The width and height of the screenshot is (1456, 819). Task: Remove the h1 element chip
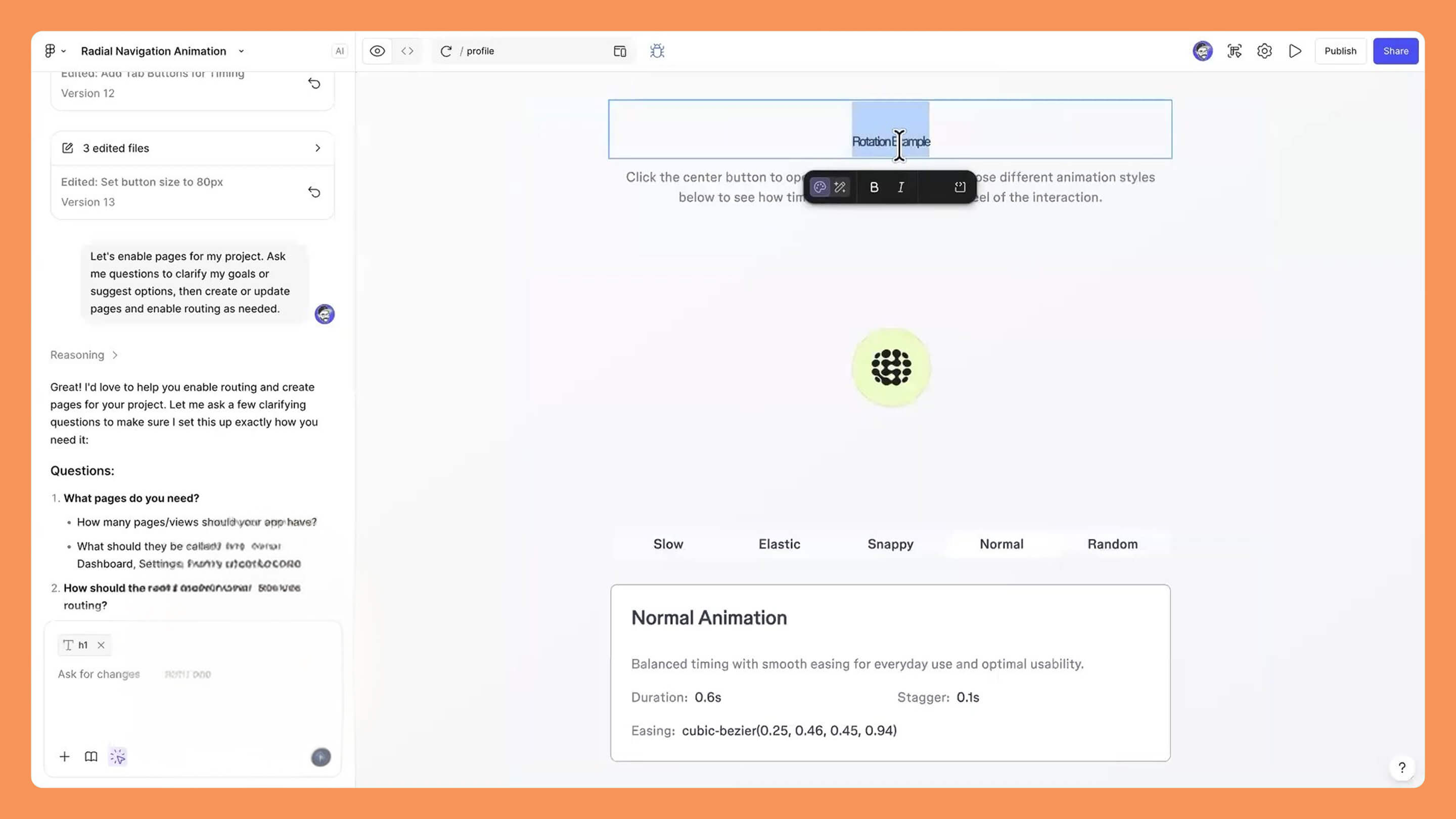pyautogui.click(x=101, y=645)
